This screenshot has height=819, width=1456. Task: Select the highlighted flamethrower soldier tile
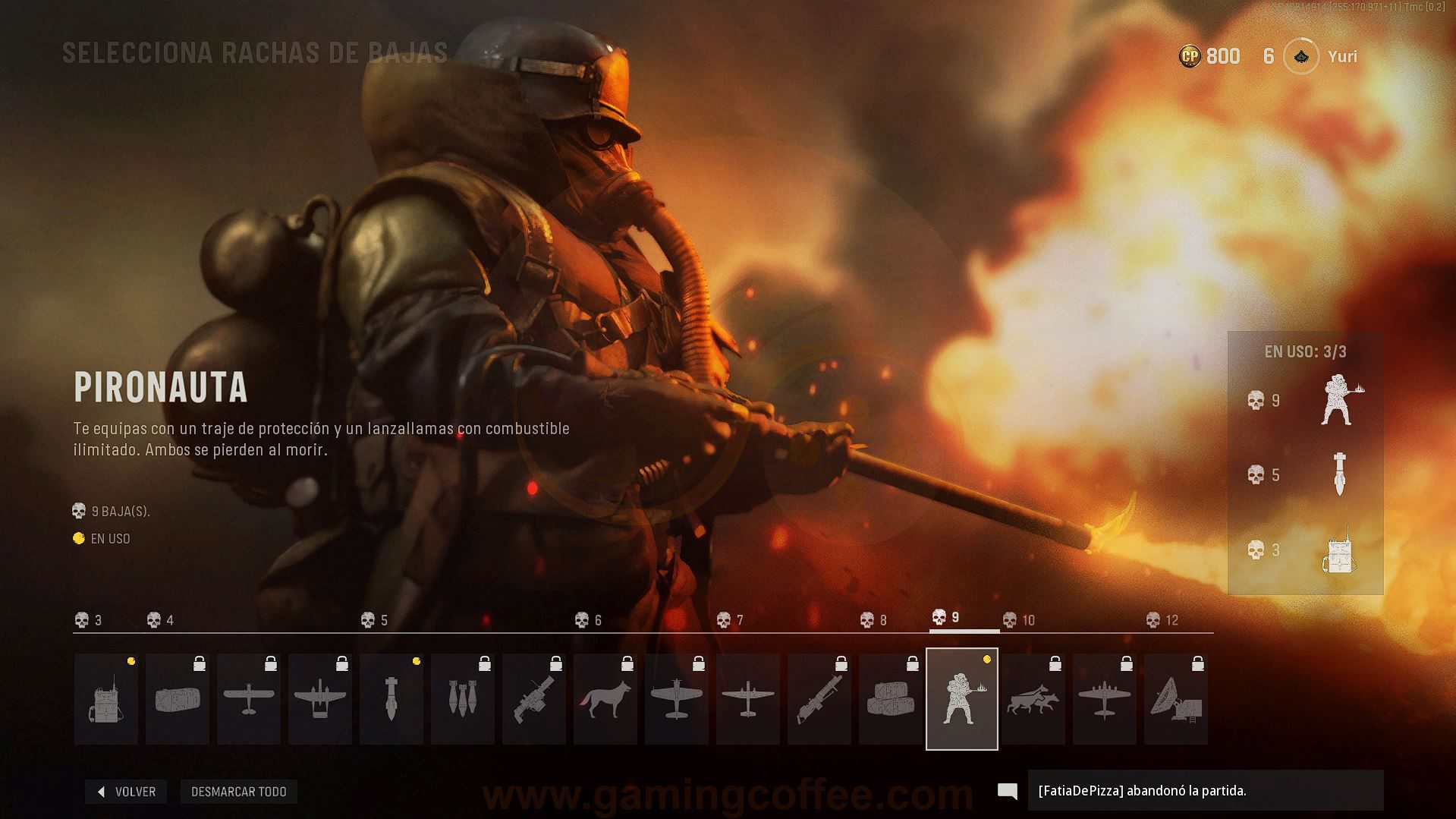962,699
